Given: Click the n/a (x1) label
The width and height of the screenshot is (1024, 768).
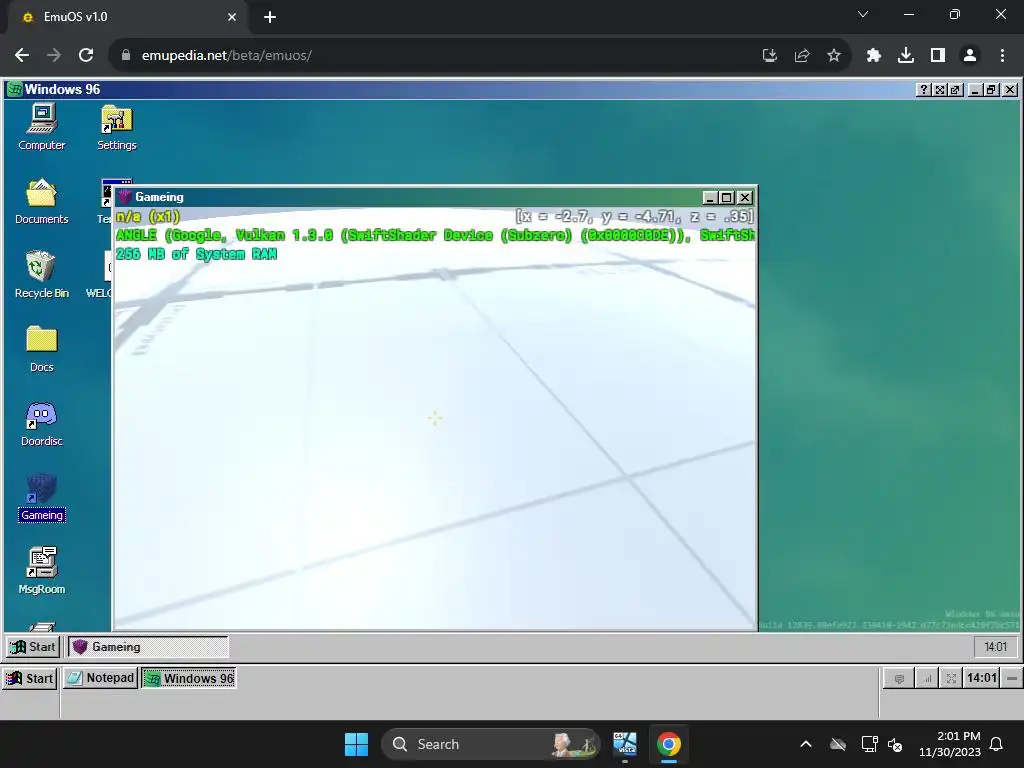Looking at the screenshot, I should (148, 216).
